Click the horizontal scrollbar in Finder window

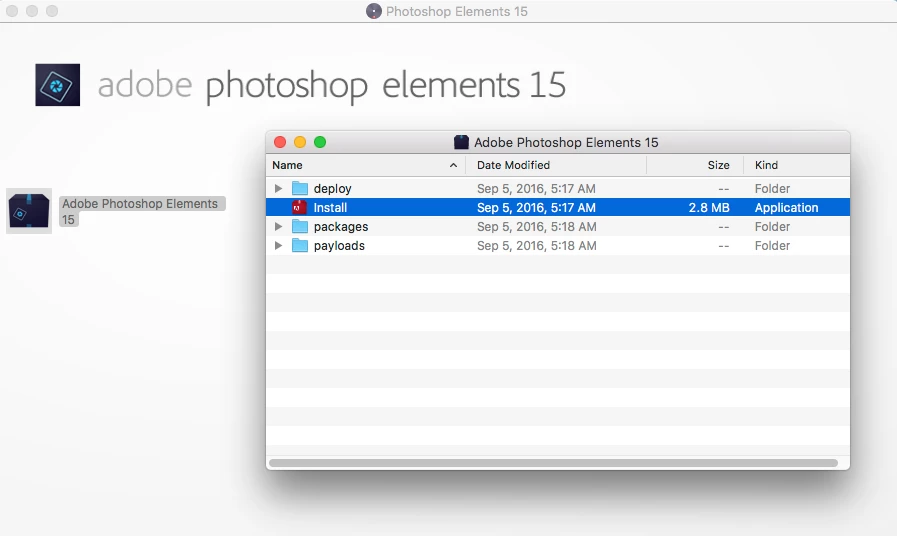pos(553,463)
